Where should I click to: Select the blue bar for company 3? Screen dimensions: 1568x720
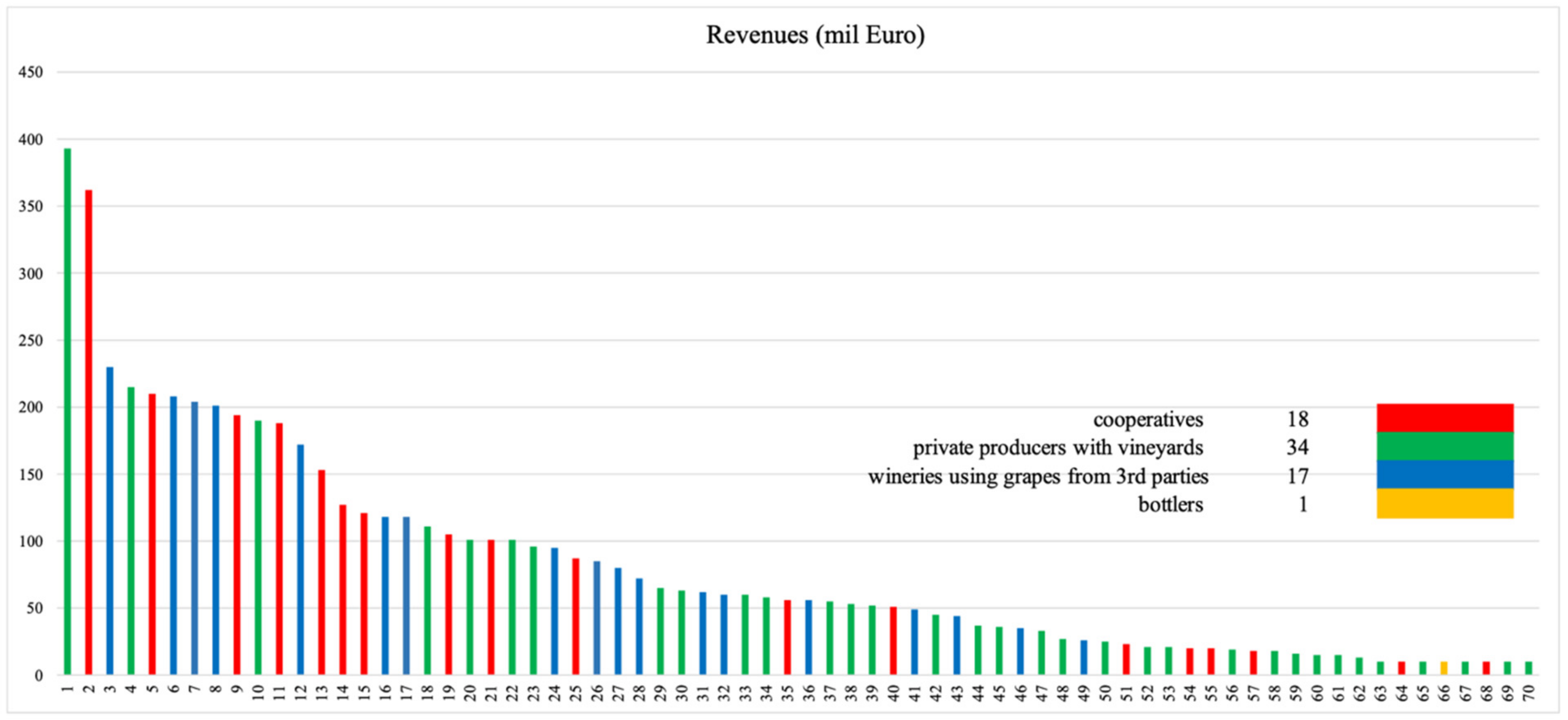(110, 520)
